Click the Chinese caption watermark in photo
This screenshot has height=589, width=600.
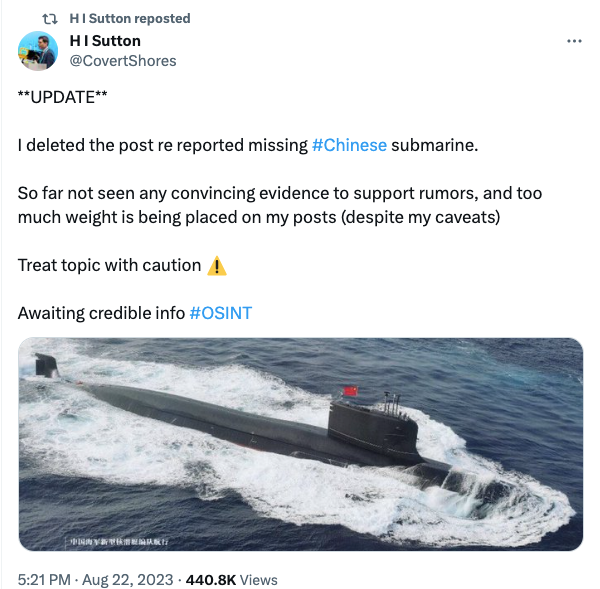[x=118, y=541]
